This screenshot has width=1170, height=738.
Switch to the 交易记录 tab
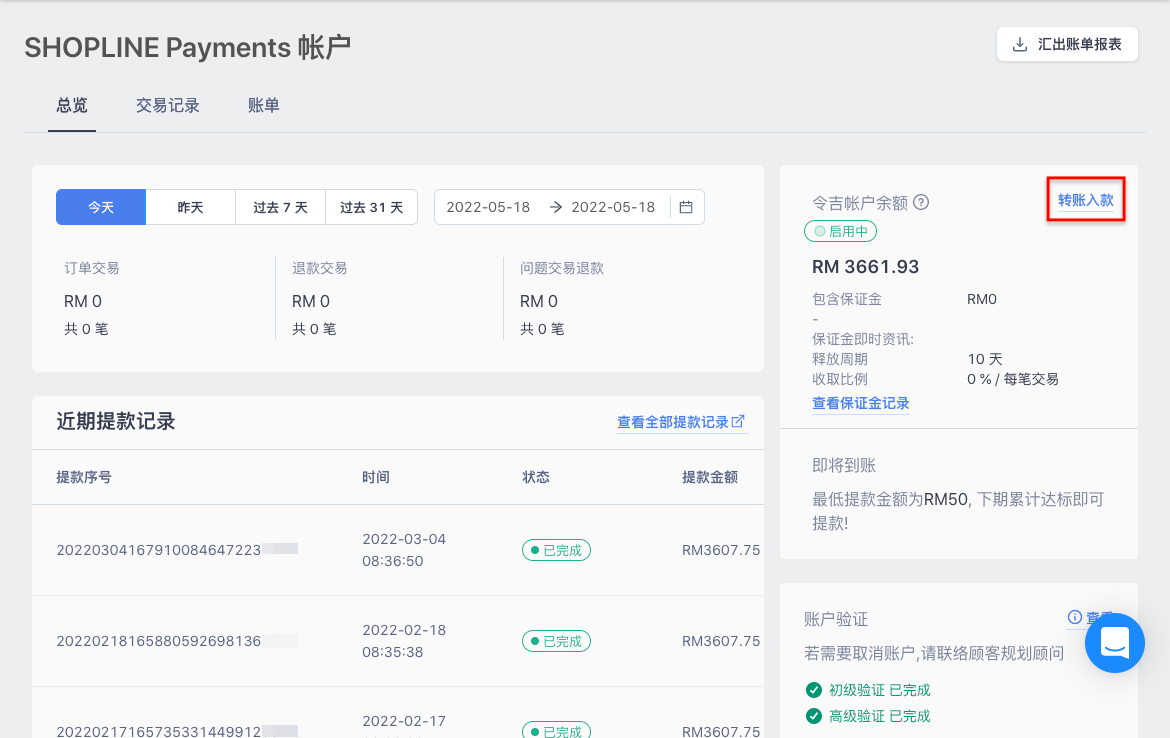pos(168,105)
